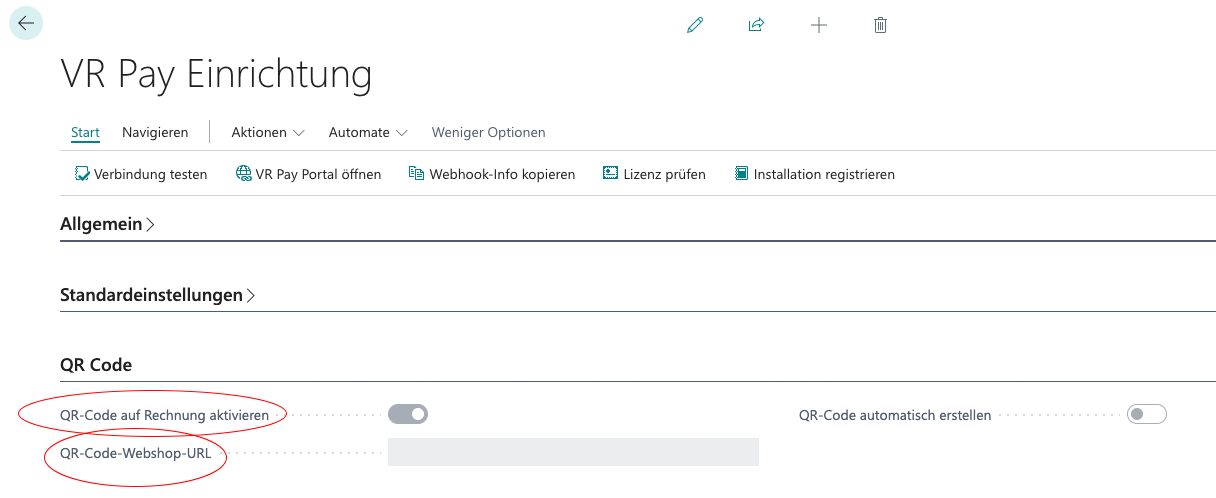Expand the Allgemein section

[107, 225]
